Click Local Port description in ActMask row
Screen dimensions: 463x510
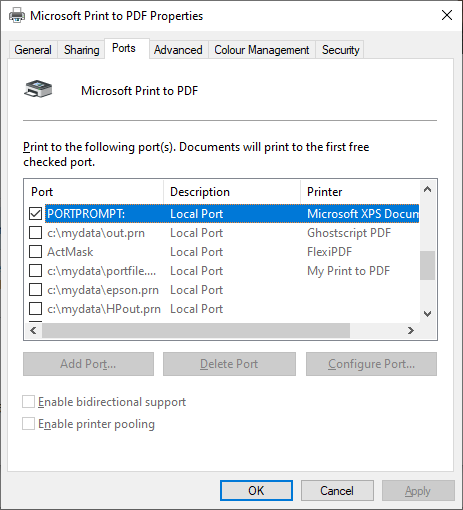196,252
